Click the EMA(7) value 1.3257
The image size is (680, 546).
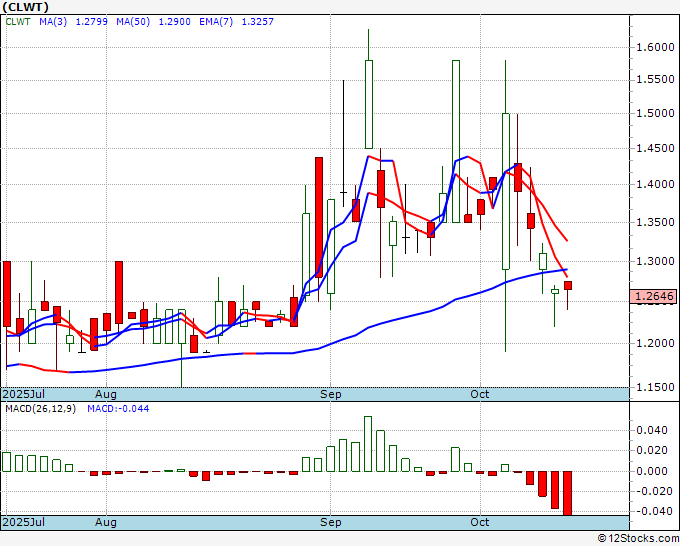[258, 22]
